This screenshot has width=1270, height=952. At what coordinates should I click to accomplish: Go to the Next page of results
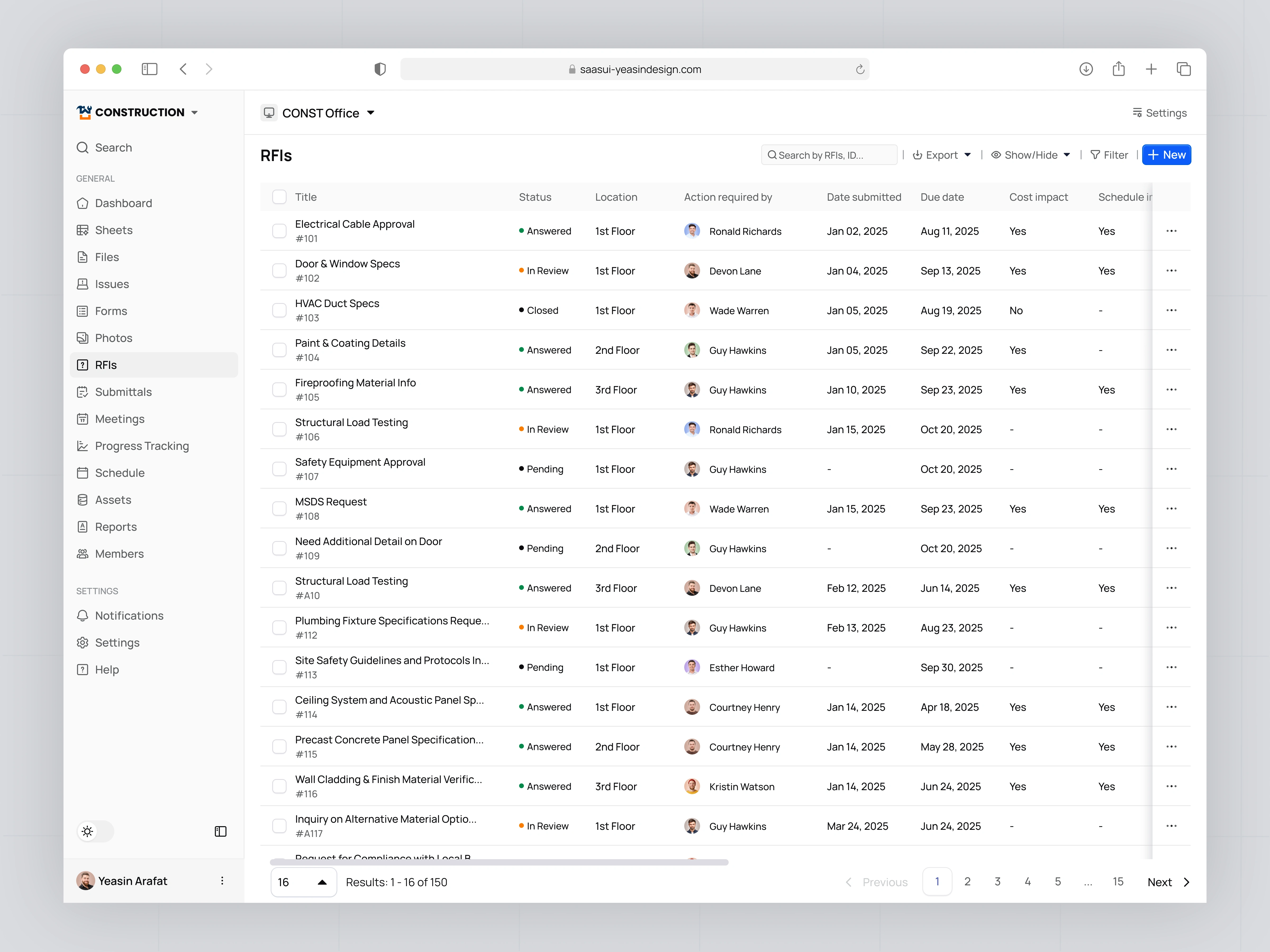[1168, 882]
